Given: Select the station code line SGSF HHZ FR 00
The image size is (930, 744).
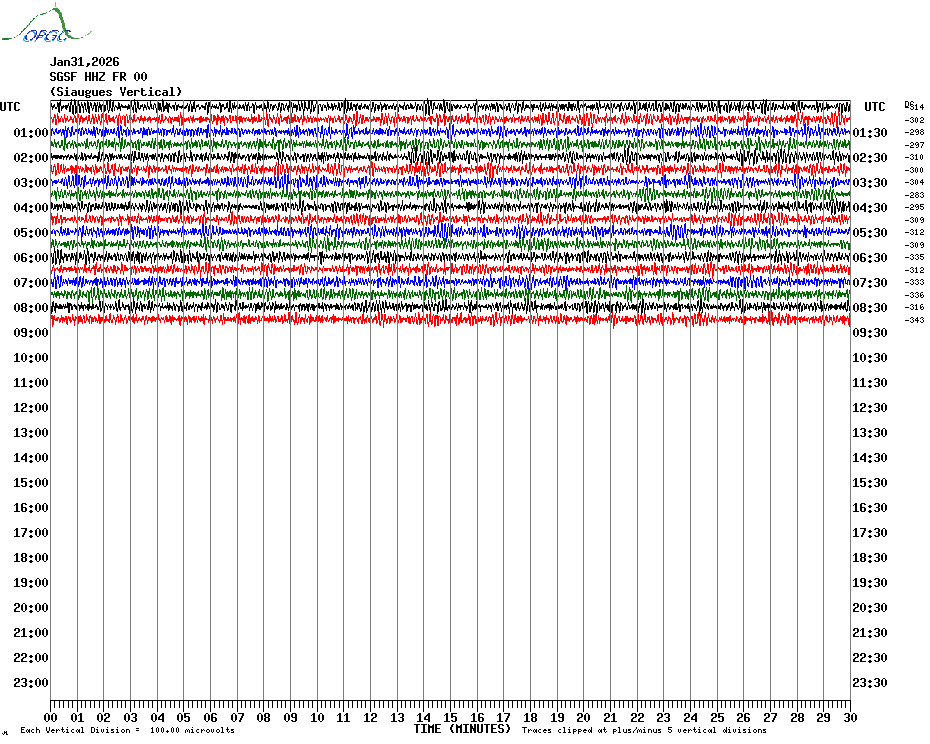Looking at the screenshot, I should [98, 77].
